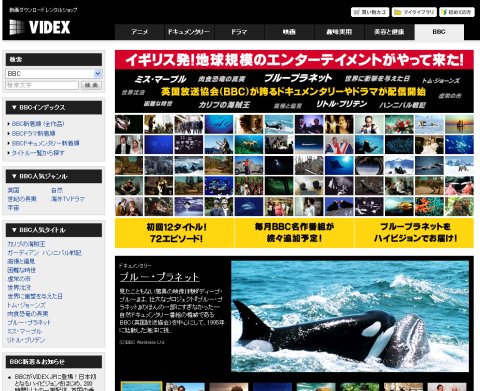The image size is (480, 391).
Task: Click the 海外TVドラマ genre link
Action: 68,199
